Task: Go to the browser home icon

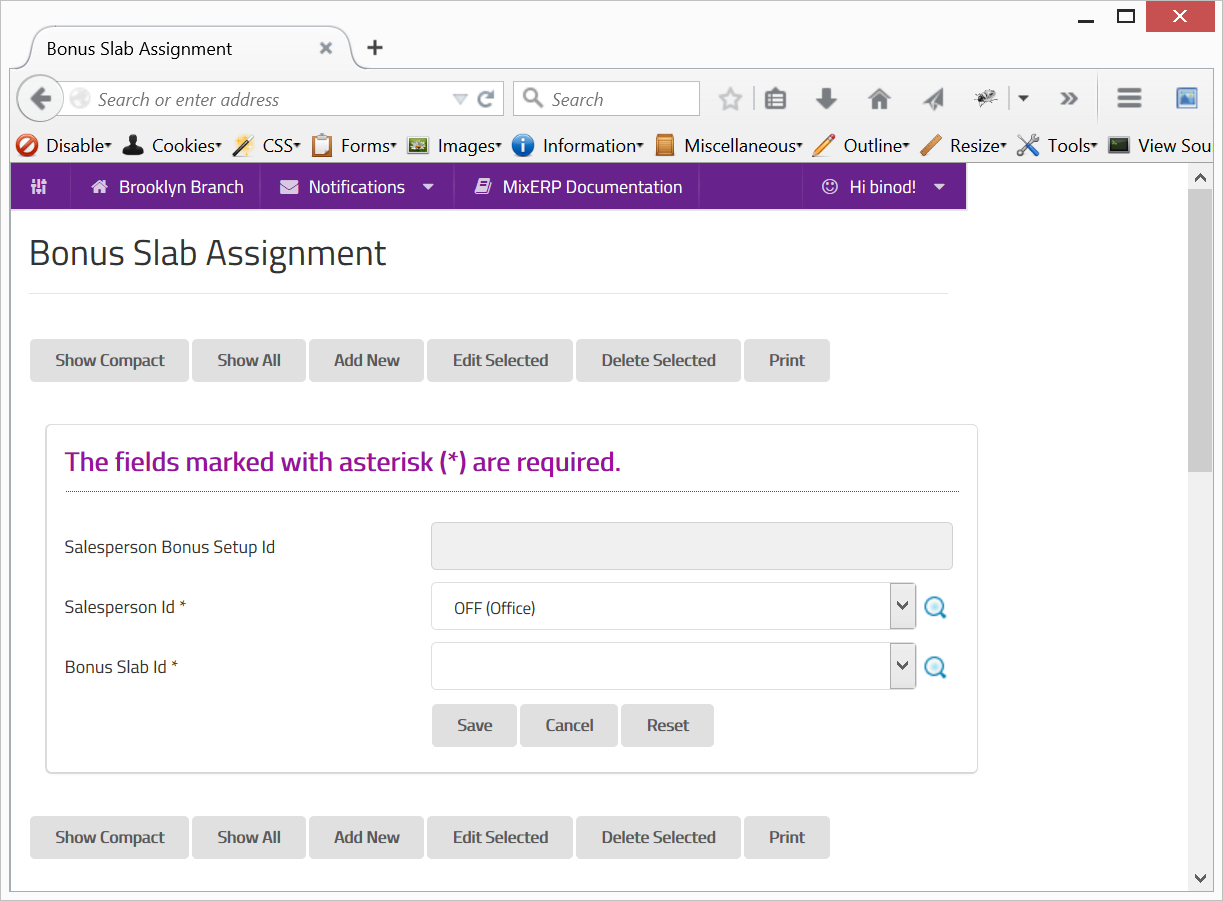Action: pyautogui.click(x=879, y=99)
